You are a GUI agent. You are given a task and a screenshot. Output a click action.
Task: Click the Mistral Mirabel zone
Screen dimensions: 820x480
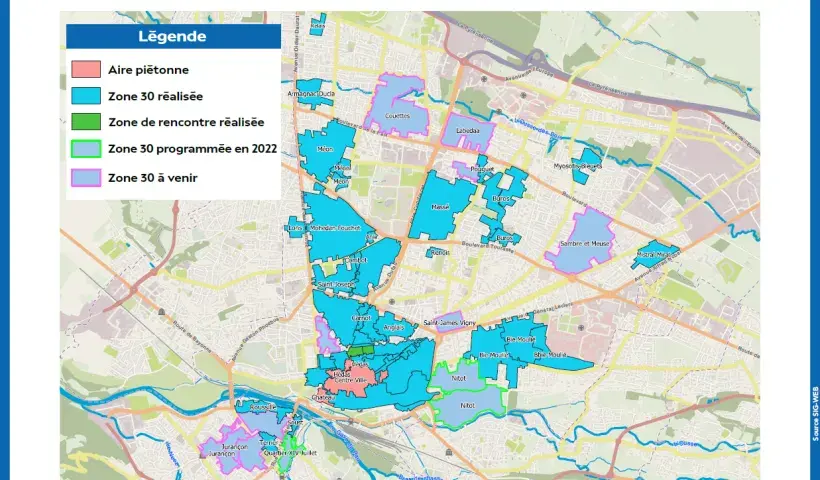[x=654, y=254]
